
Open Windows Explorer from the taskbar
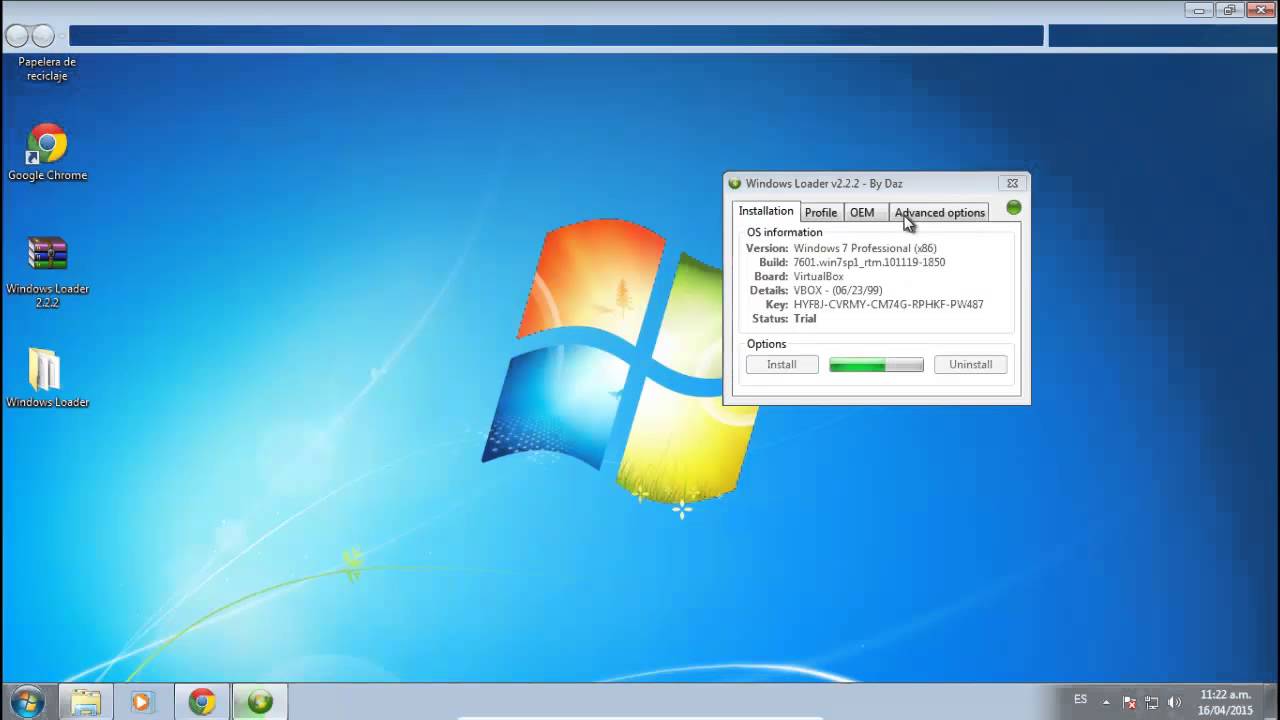pos(86,702)
